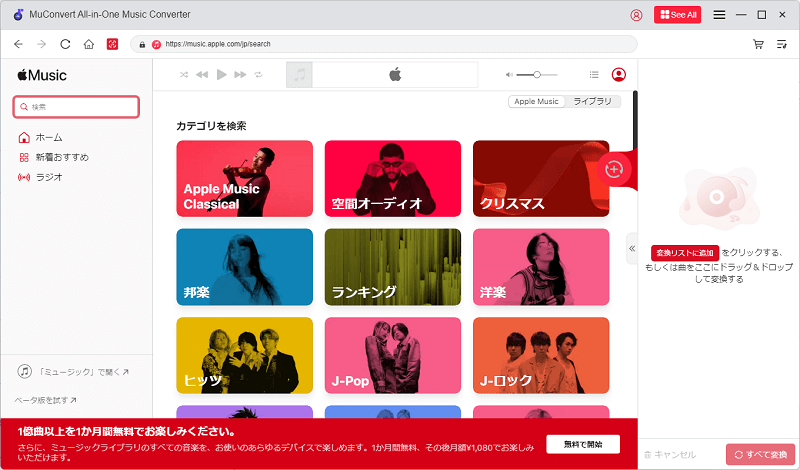Viewport: 800px width, 470px height.
Task: Toggle shuffle playback
Action: (184, 75)
